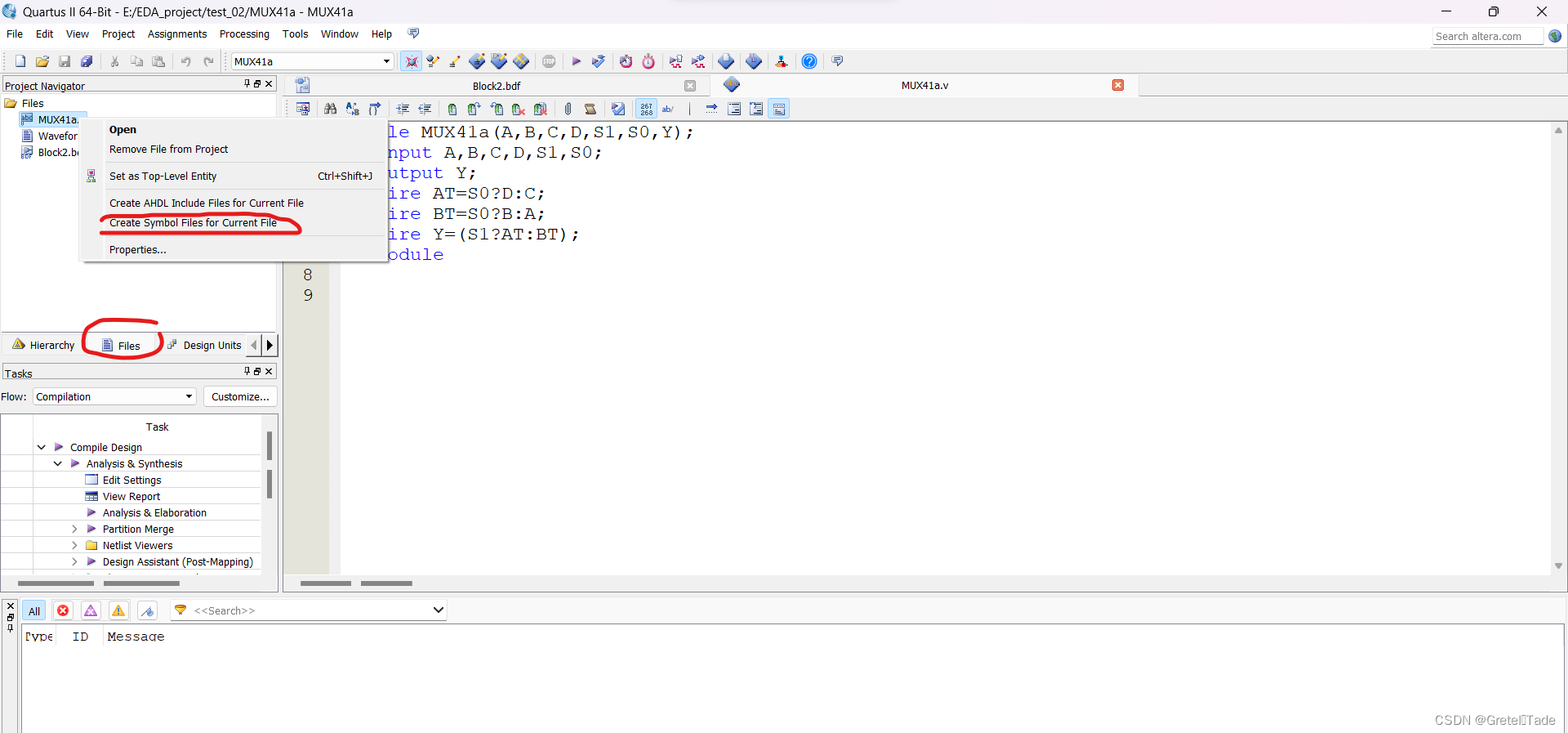The height and width of the screenshot is (733, 1568).
Task: Click the messages <<Search>> field
Action: click(x=310, y=610)
